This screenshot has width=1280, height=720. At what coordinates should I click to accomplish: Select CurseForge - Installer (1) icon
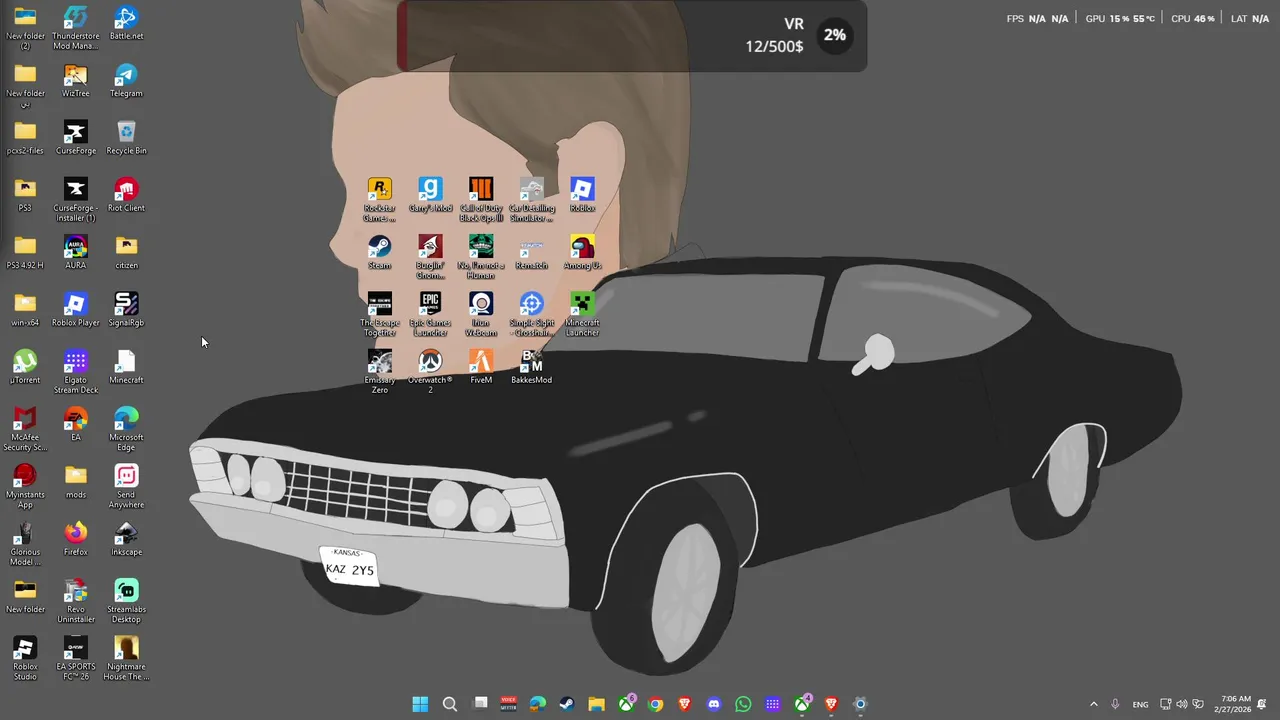[x=75, y=200]
